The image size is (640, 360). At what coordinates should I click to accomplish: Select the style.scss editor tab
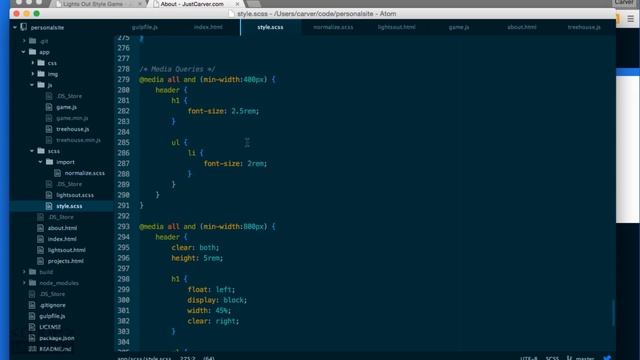pos(270,27)
